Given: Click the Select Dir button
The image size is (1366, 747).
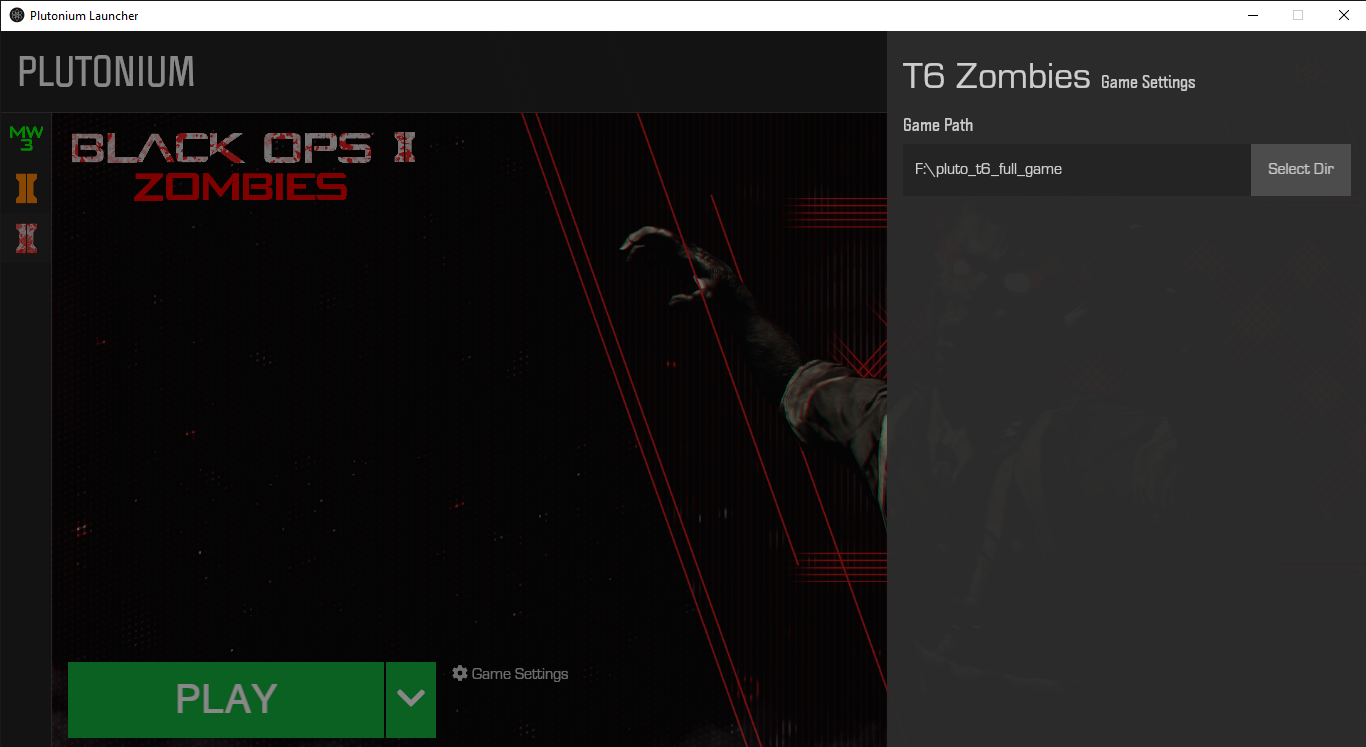Looking at the screenshot, I should point(1301,169).
